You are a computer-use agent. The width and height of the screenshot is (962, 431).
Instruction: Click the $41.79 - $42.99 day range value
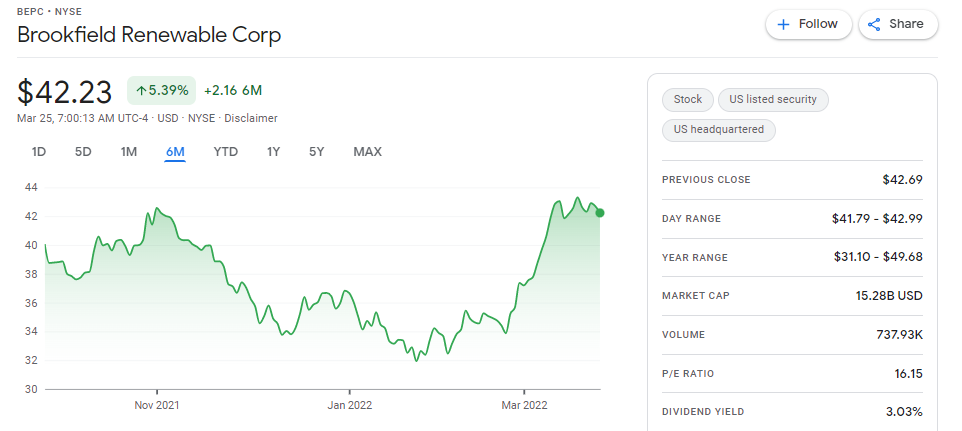[x=877, y=218]
